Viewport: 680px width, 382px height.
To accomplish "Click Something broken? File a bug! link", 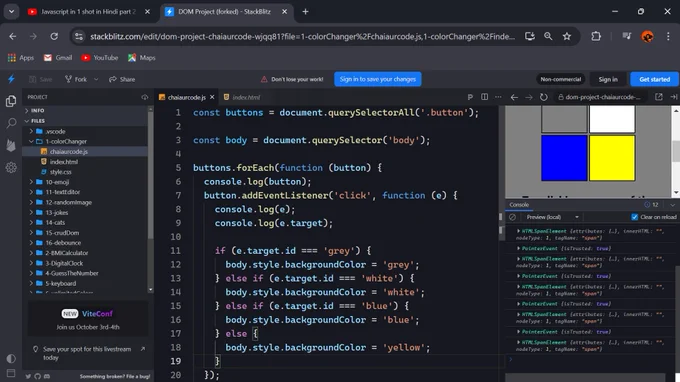I will 115,376.
